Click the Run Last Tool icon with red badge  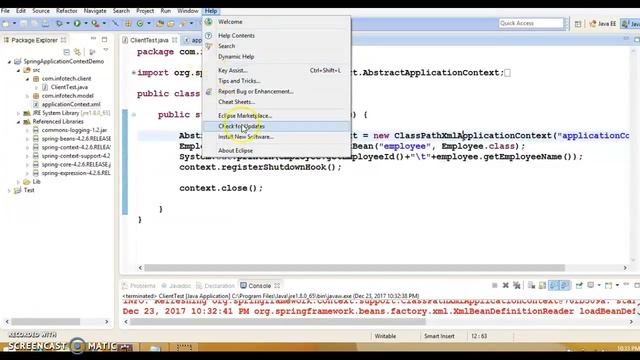click(96, 24)
